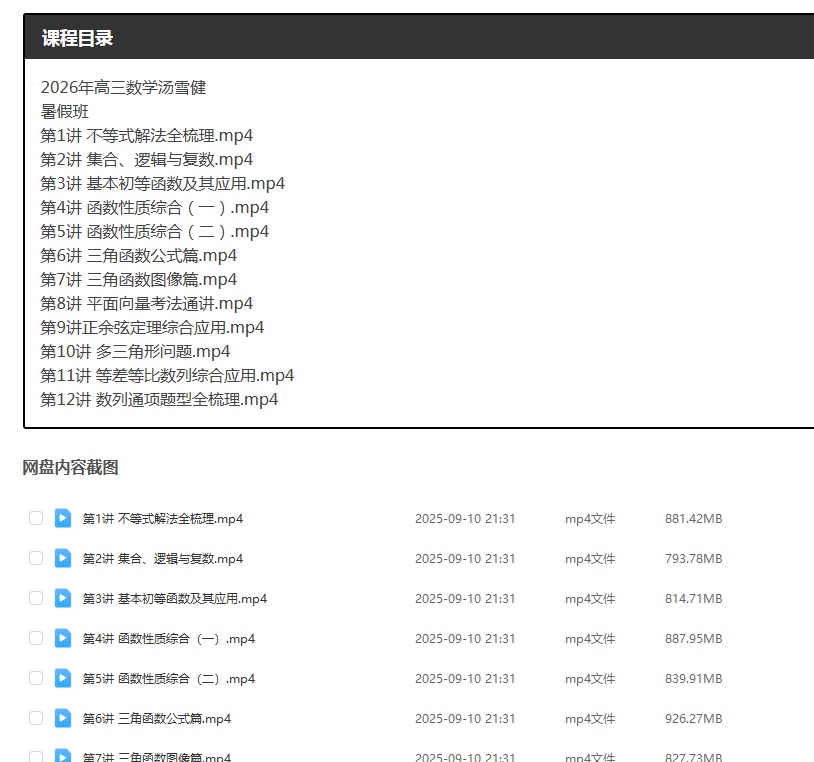Click the 课程目录 panel header
814x762 pixels.
pos(77,38)
